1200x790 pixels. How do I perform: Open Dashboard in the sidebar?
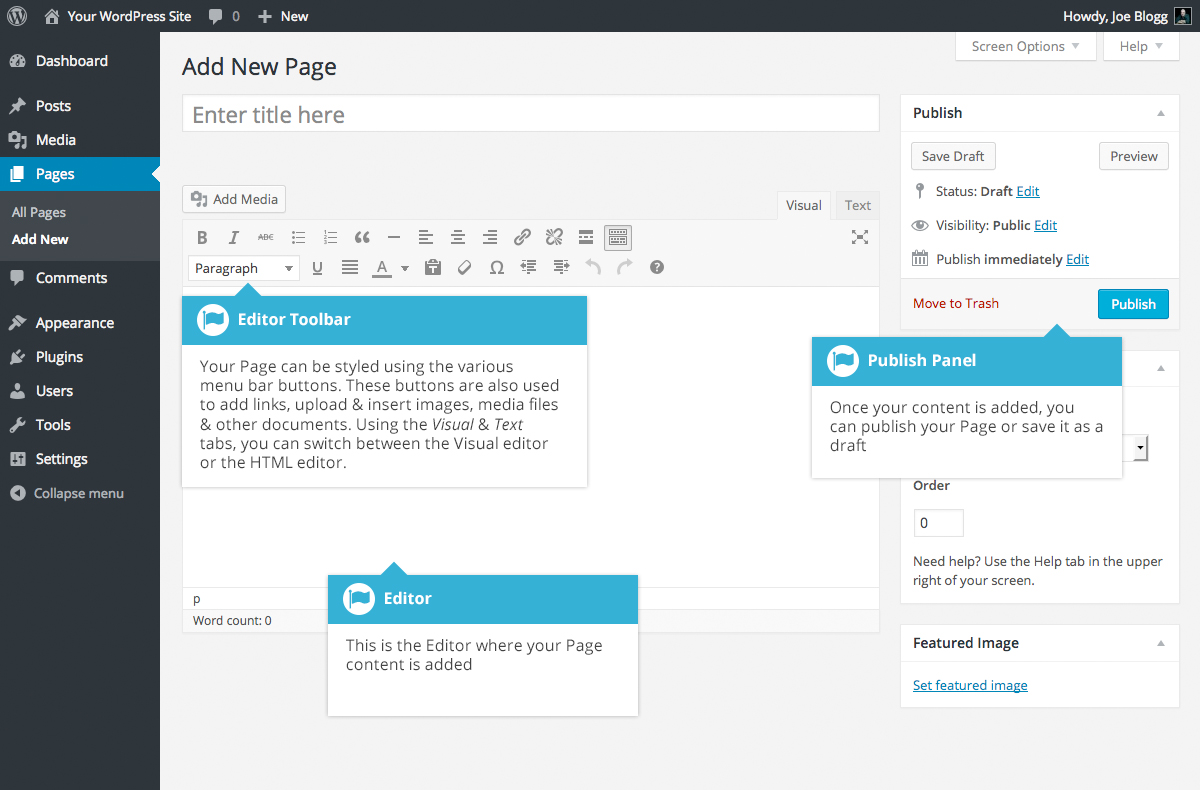80,61
